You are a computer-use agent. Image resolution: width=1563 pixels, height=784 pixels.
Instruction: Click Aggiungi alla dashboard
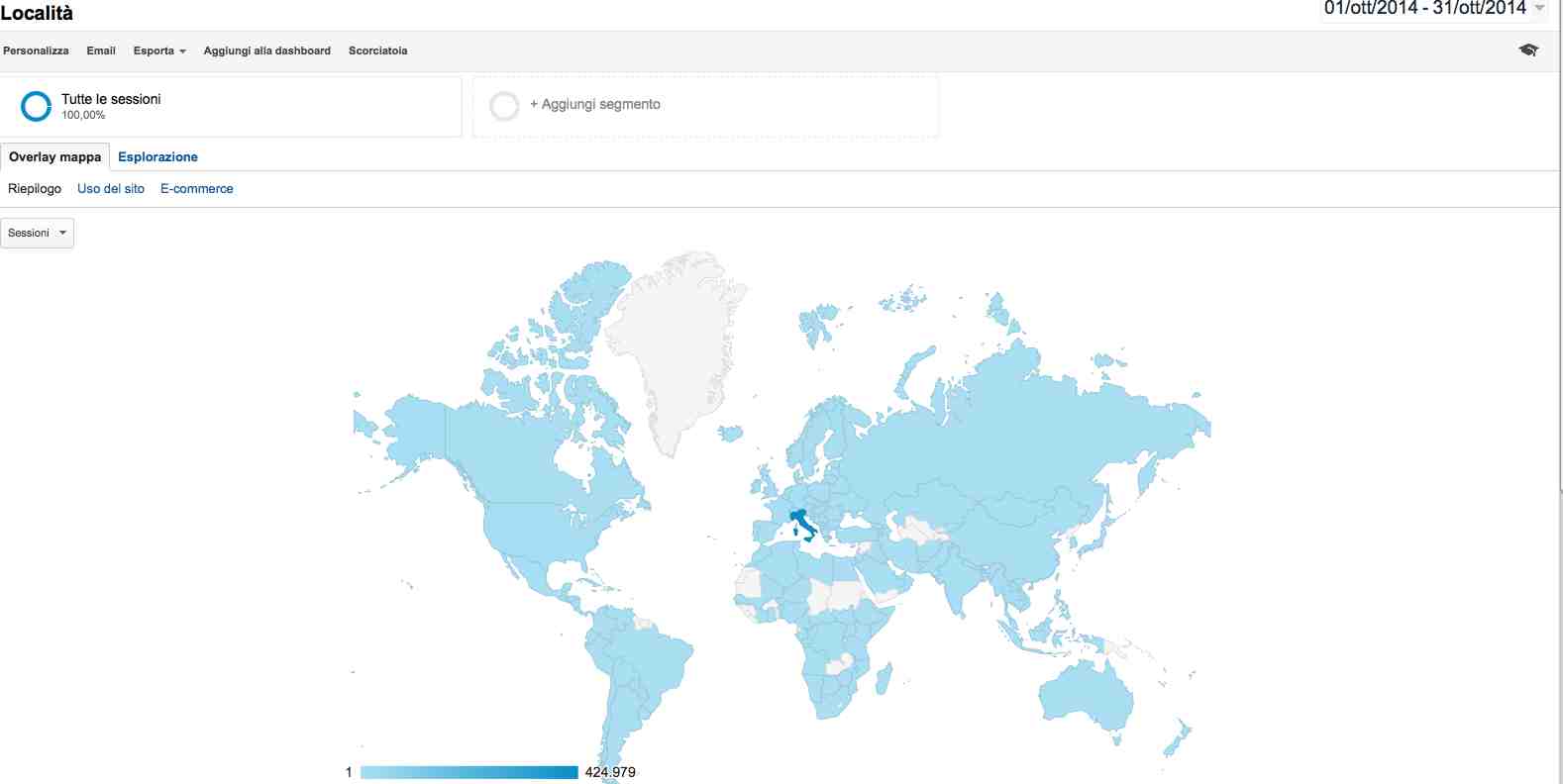tap(266, 50)
